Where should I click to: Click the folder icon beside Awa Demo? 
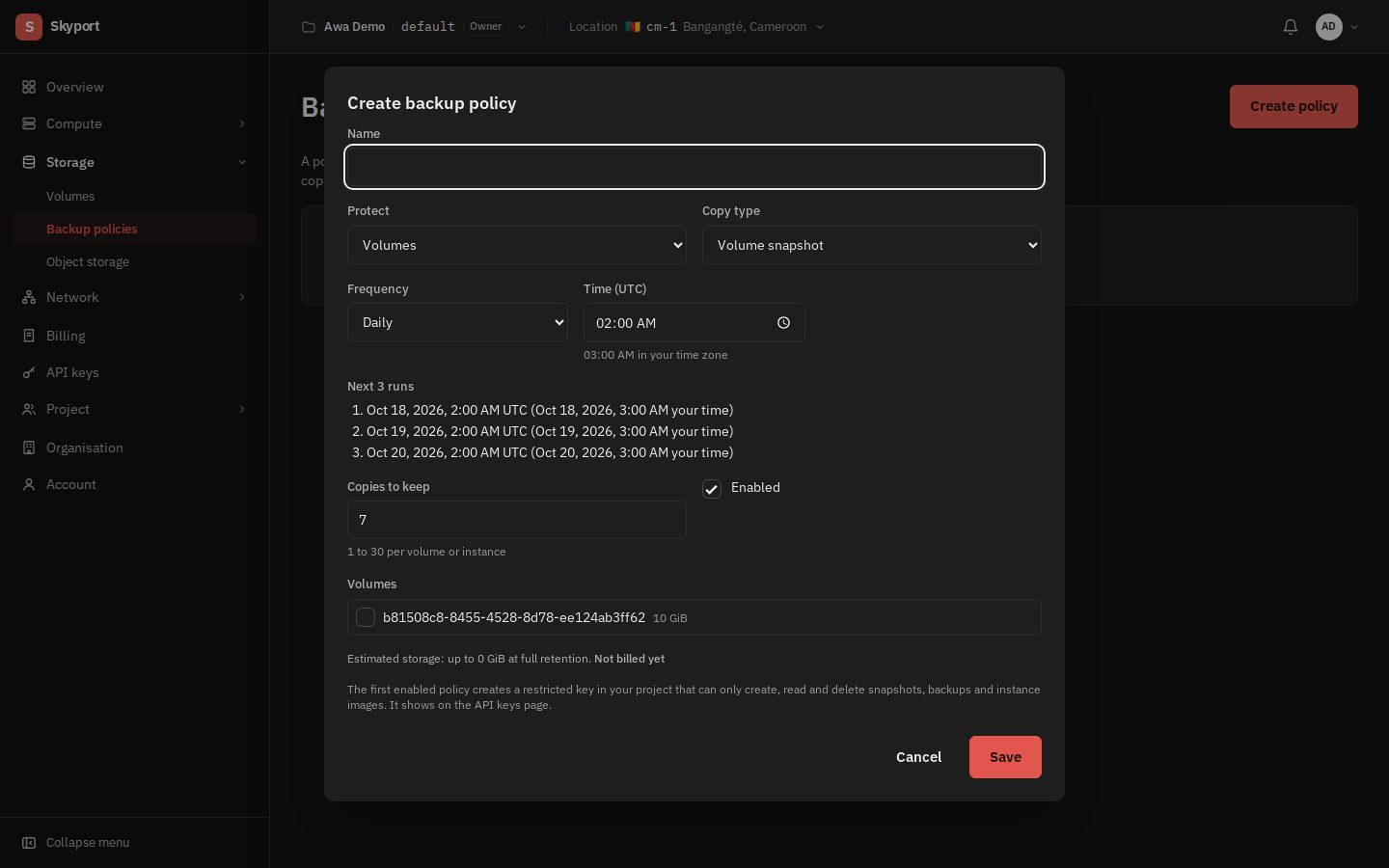click(309, 27)
